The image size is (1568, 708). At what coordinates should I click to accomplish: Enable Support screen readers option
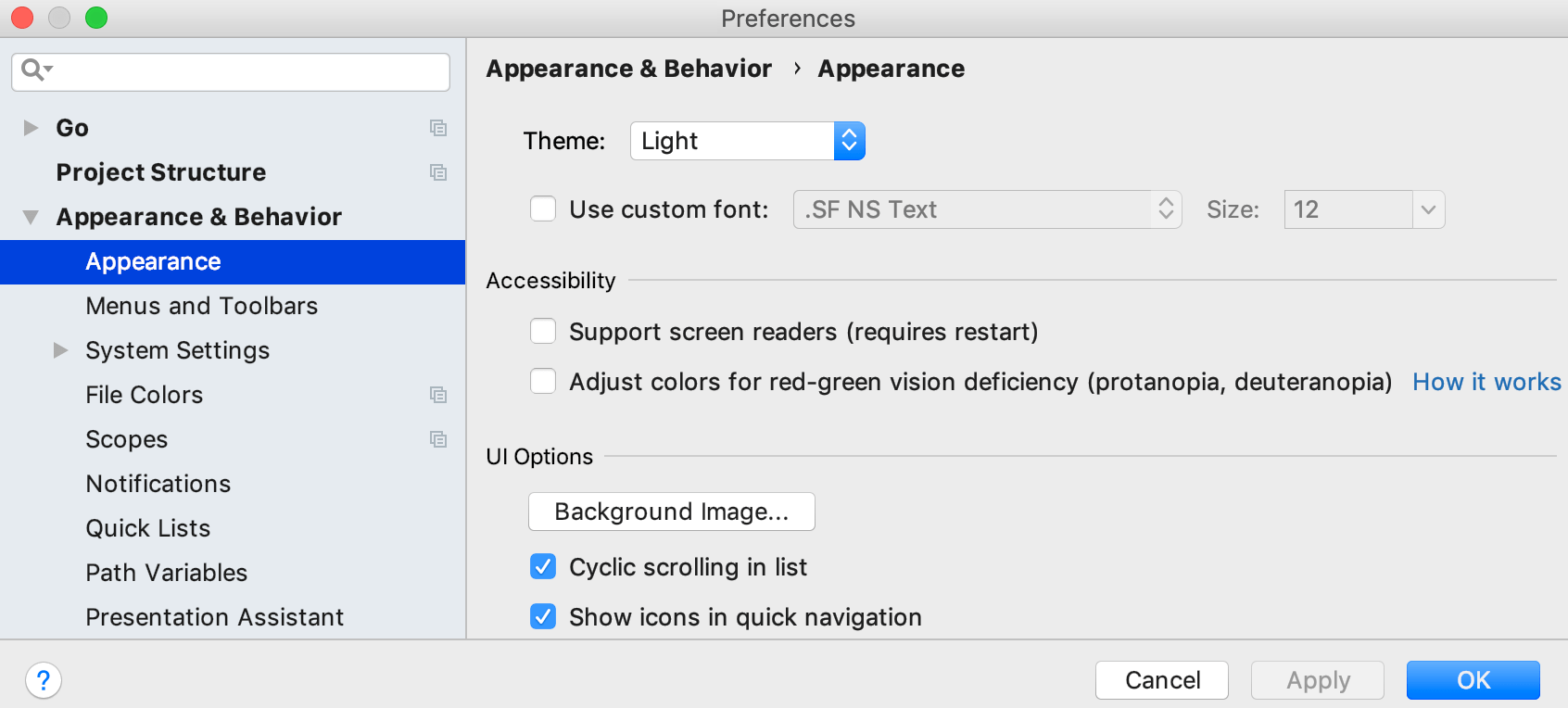(x=543, y=331)
